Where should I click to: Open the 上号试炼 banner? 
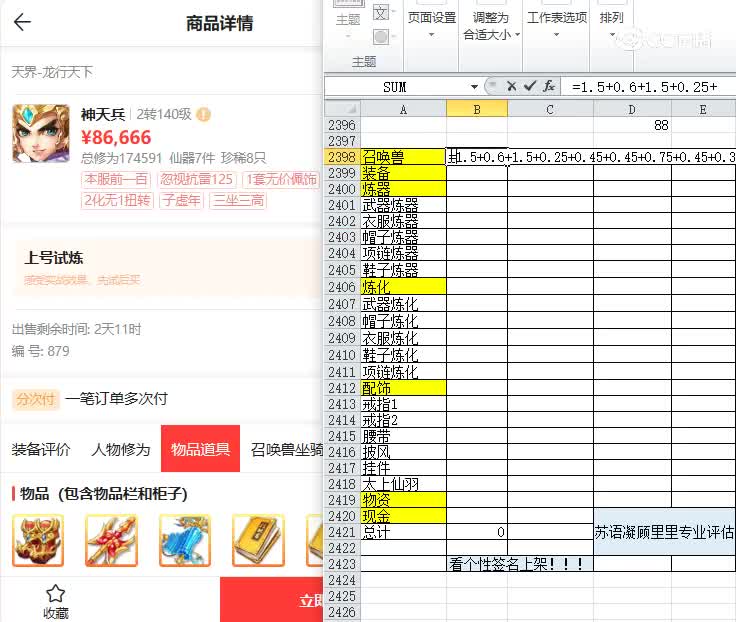coord(168,268)
